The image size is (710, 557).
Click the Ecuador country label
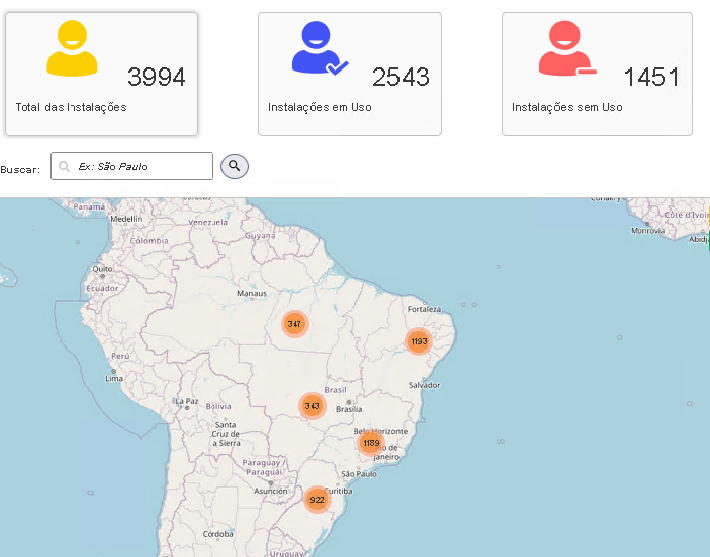pyautogui.click(x=102, y=288)
